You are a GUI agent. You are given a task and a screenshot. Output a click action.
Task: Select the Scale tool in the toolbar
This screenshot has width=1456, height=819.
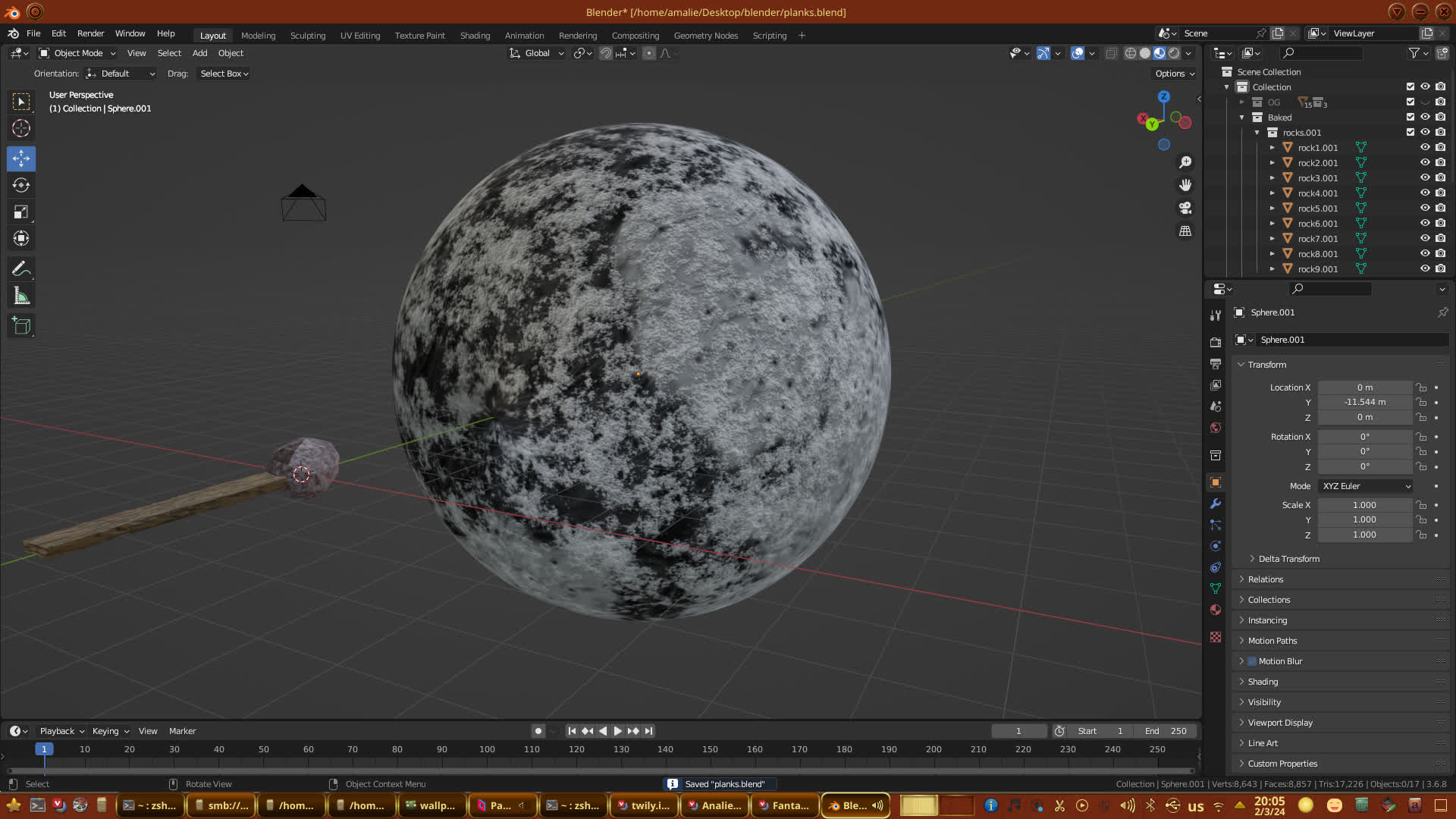click(x=21, y=212)
